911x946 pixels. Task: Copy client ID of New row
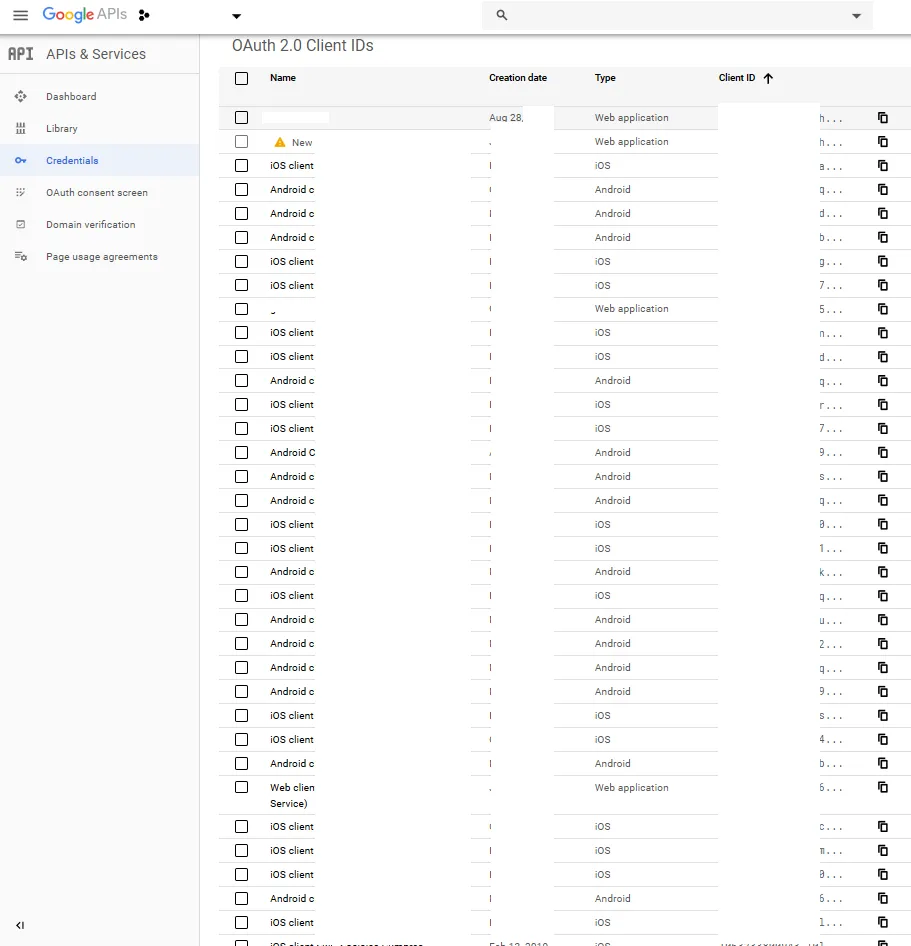[883, 141]
